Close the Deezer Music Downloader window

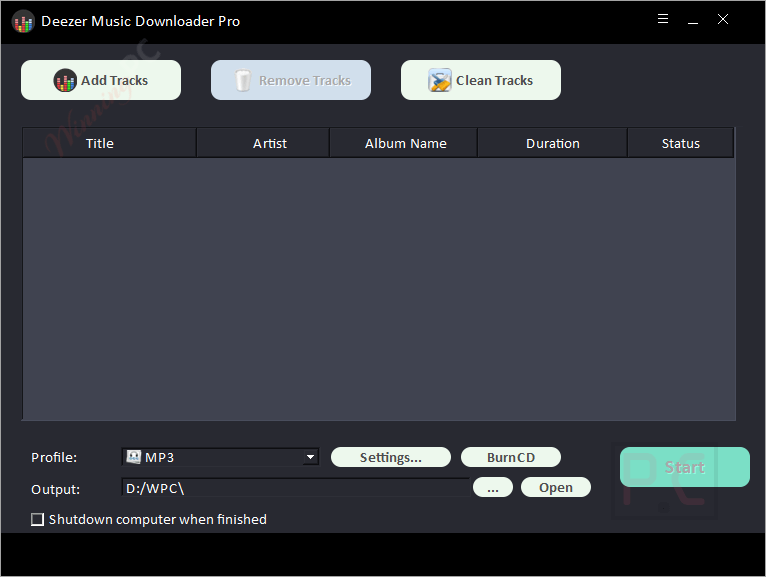click(x=723, y=19)
